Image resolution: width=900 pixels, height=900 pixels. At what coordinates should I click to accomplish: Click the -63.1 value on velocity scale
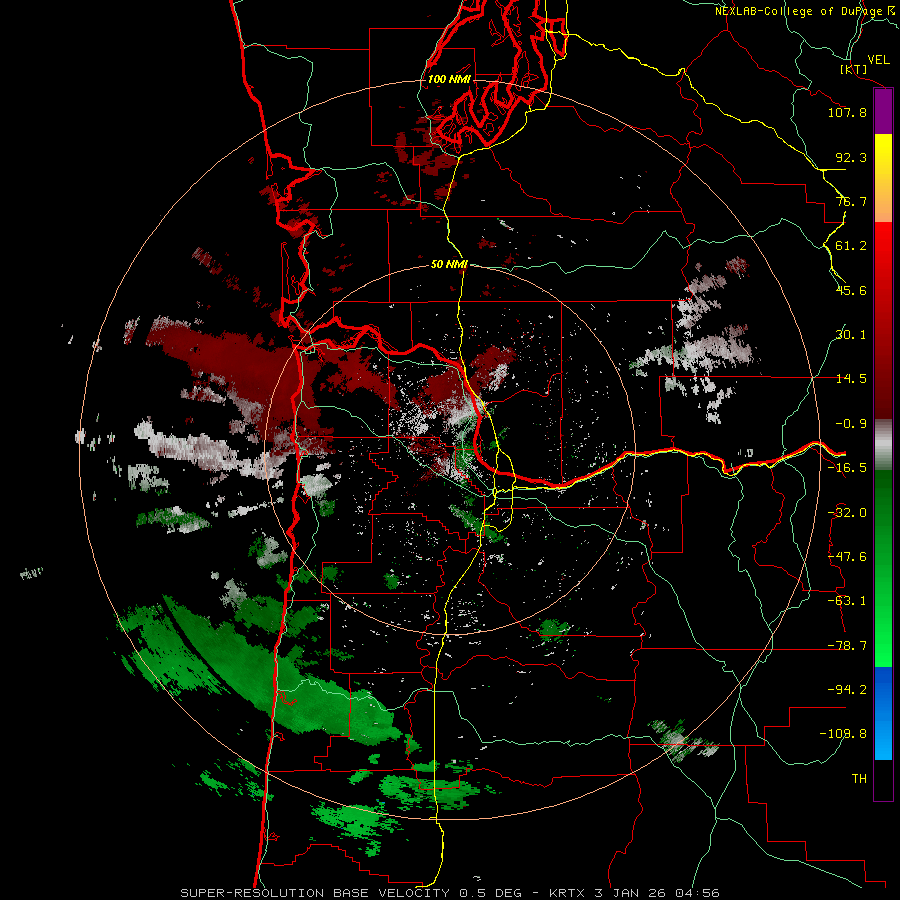847,601
